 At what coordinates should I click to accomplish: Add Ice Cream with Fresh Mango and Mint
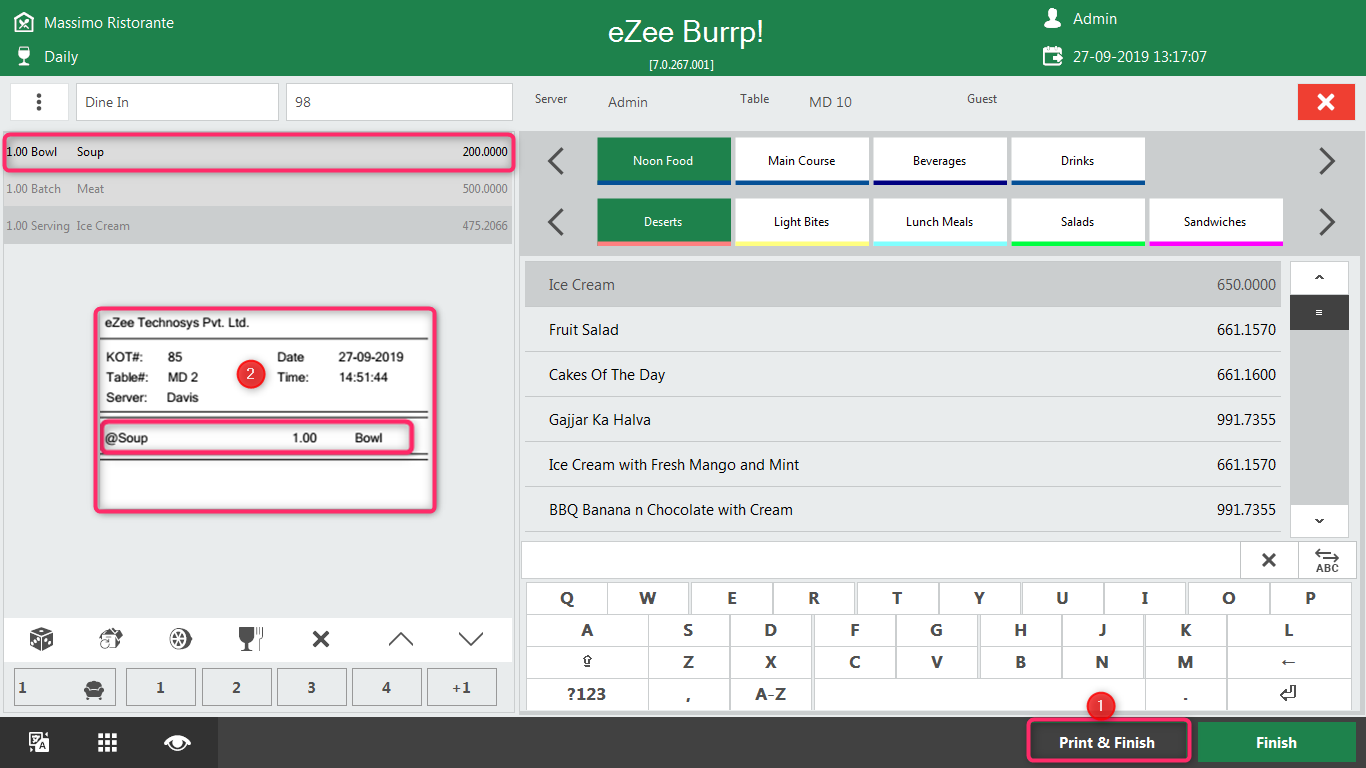tap(904, 465)
